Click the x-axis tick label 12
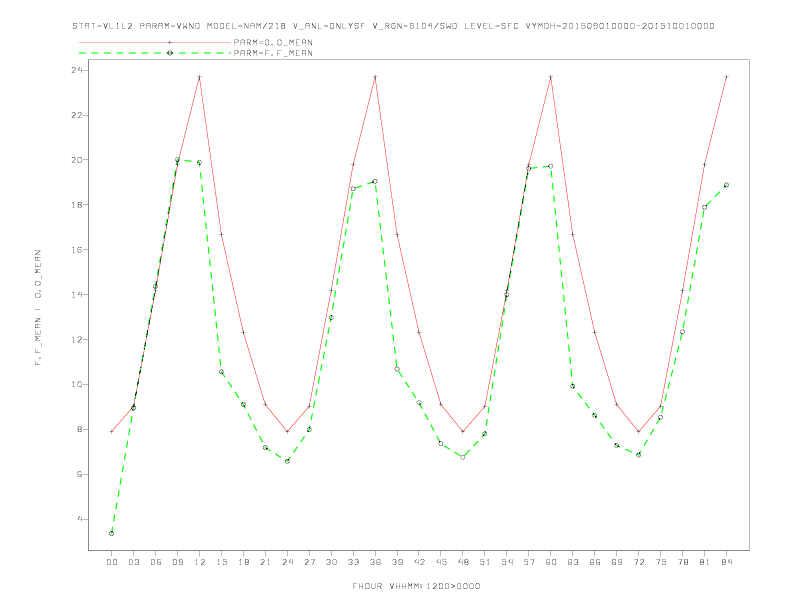The image size is (792, 612). click(x=200, y=562)
